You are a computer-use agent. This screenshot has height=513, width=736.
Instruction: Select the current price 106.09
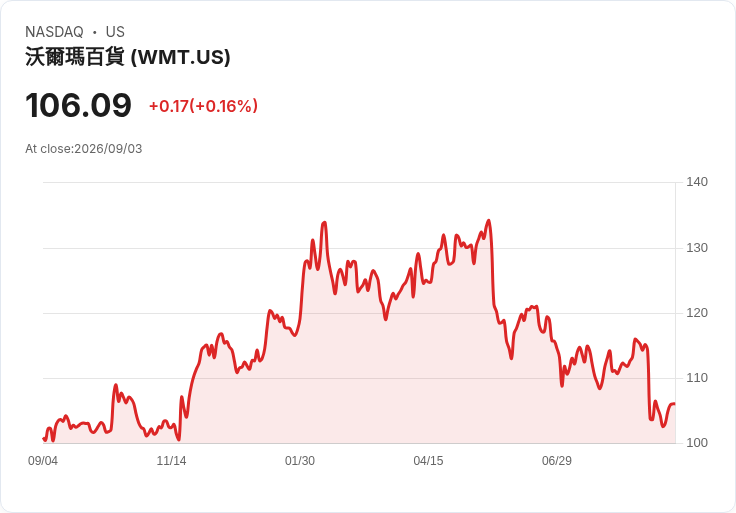(x=78, y=105)
